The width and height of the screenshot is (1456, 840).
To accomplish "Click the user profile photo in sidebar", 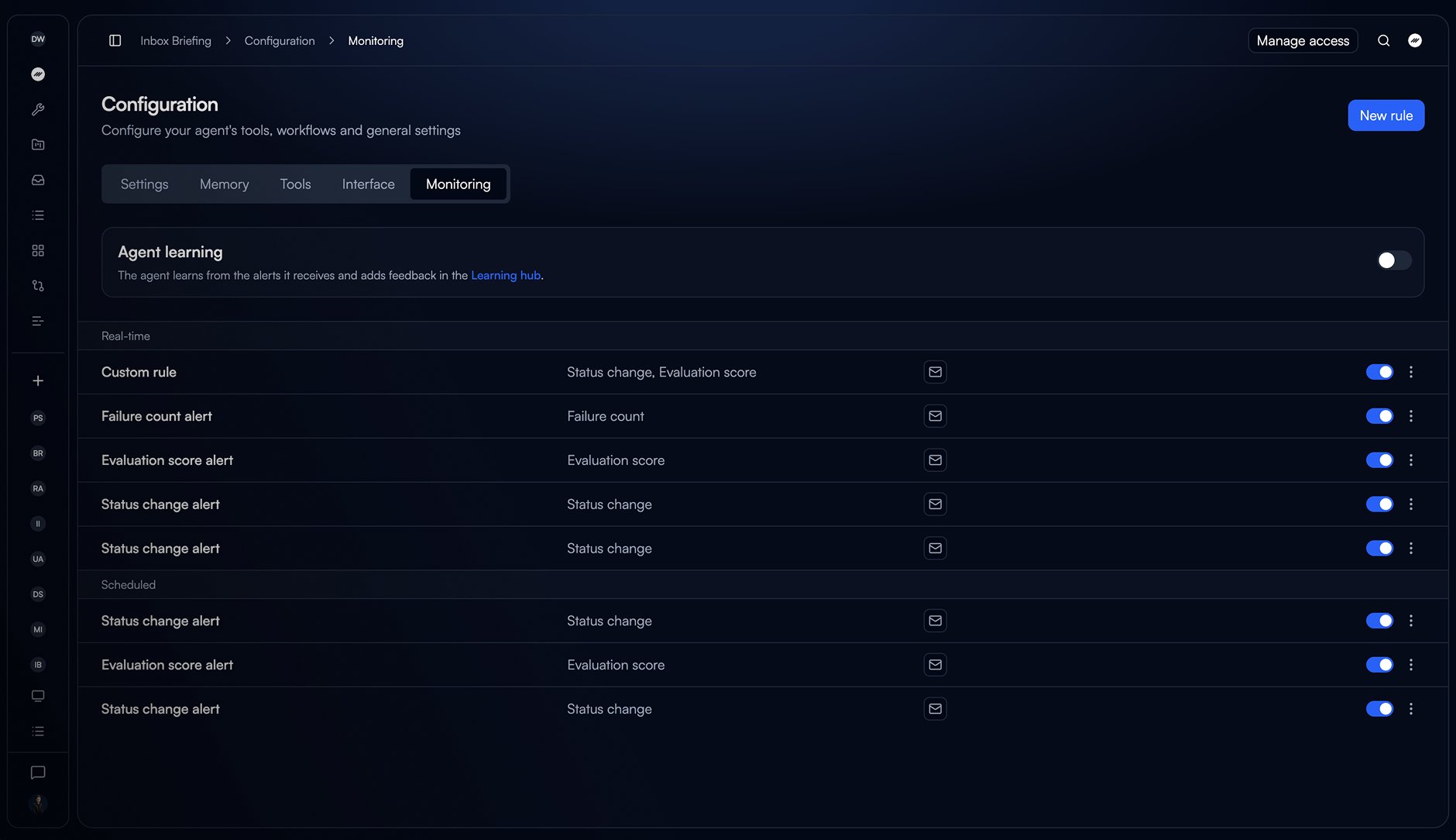I will pos(38,804).
